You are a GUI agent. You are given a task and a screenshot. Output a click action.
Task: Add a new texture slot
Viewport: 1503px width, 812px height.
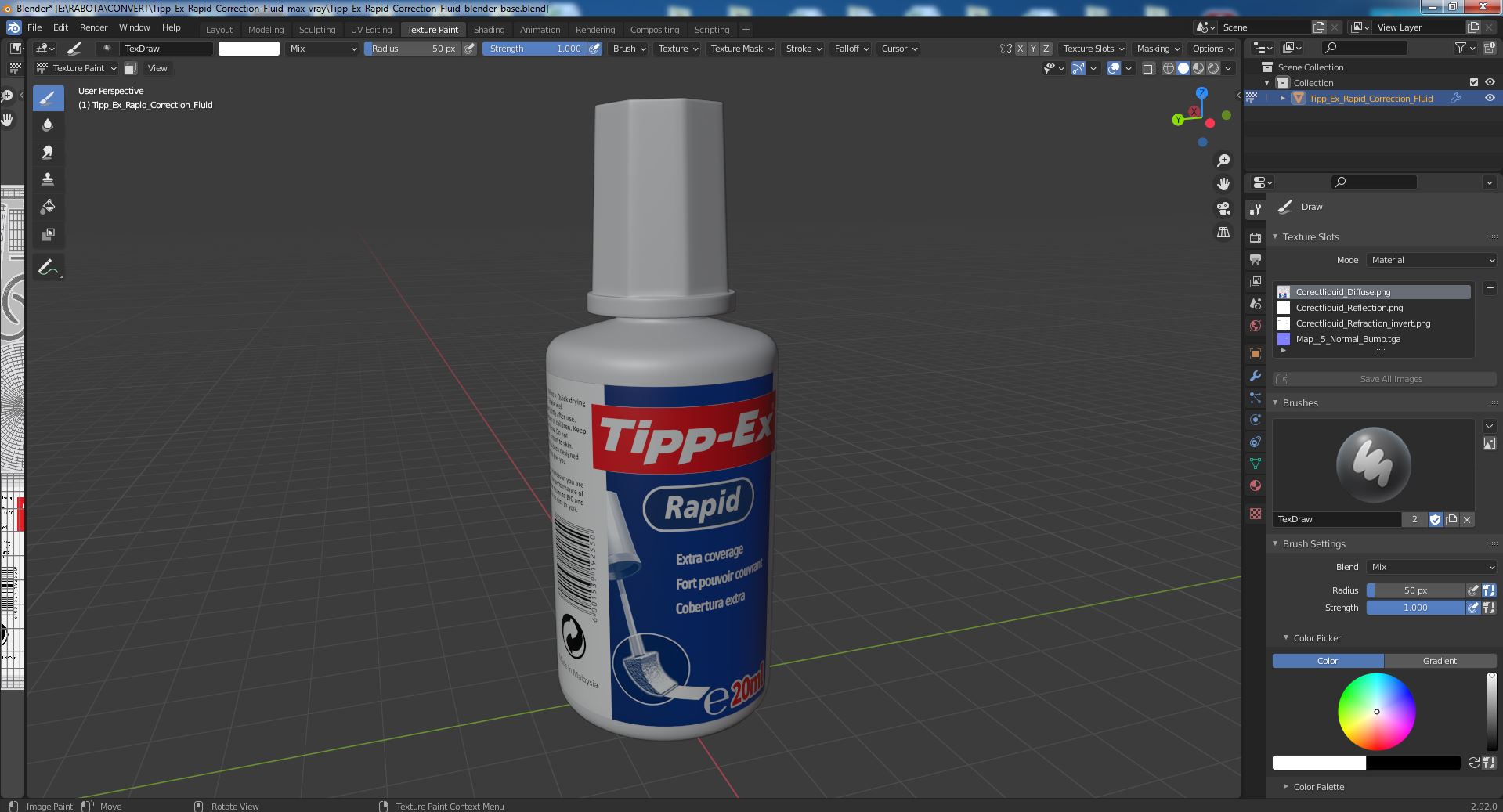click(x=1490, y=288)
